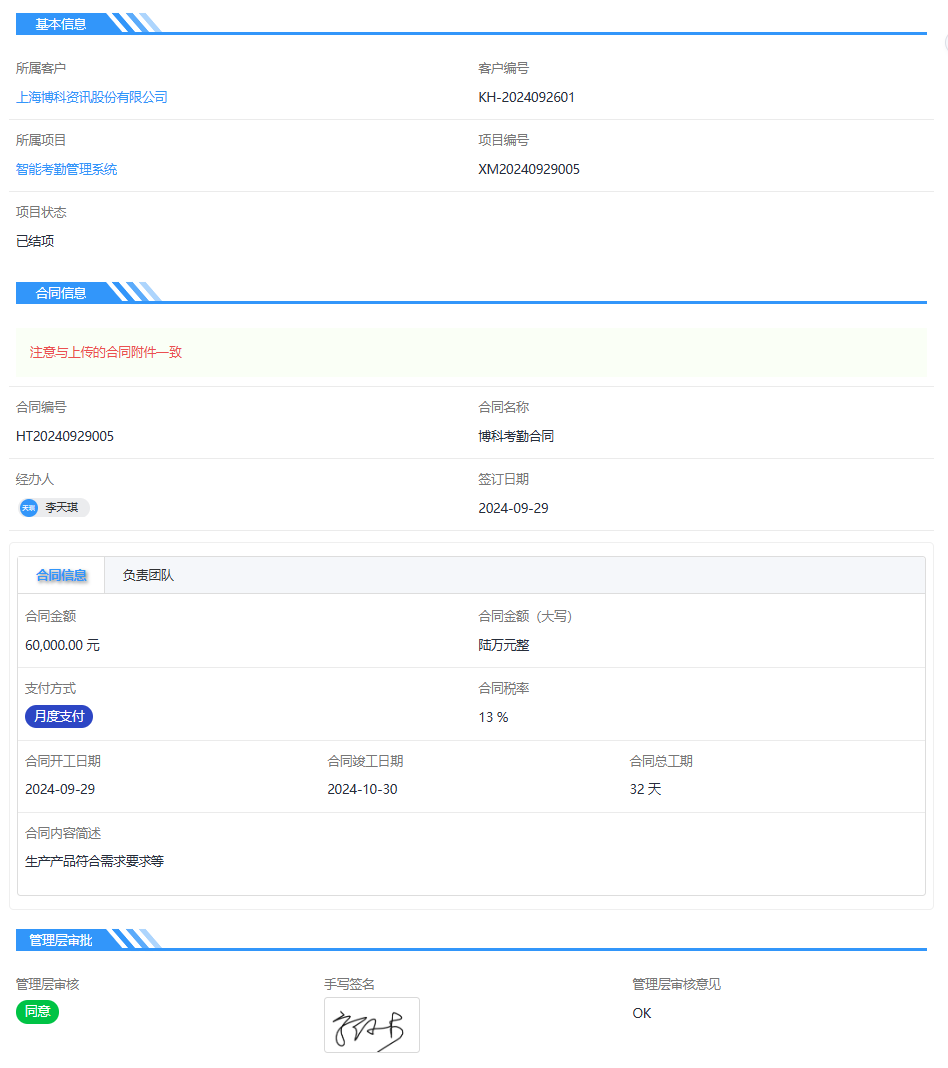Click the green 同意 approval tag
This screenshot has width=948, height=1068.
tap(38, 1012)
